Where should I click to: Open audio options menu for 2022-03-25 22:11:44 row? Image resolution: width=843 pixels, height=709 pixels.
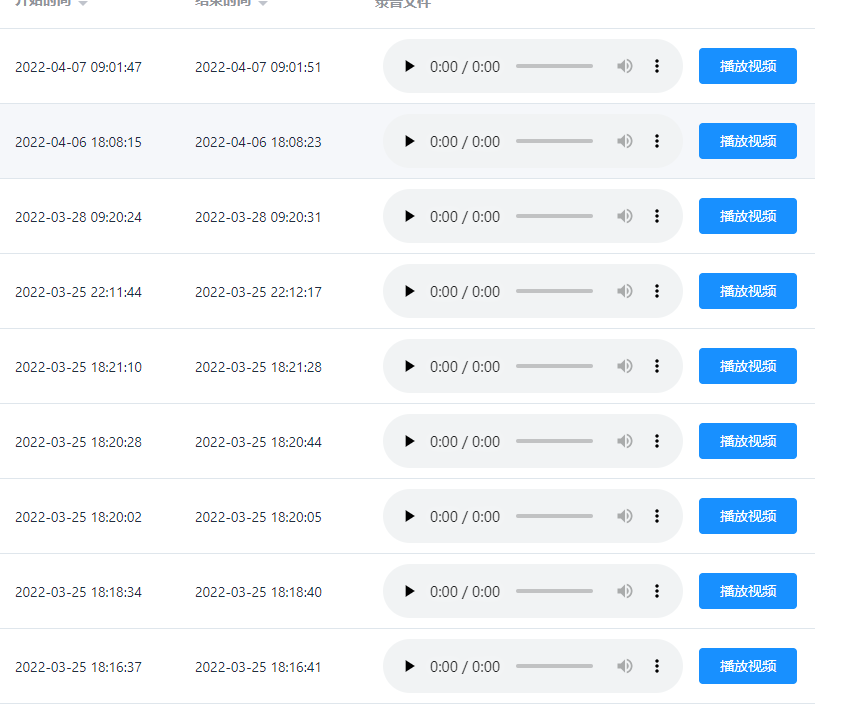[656, 291]
